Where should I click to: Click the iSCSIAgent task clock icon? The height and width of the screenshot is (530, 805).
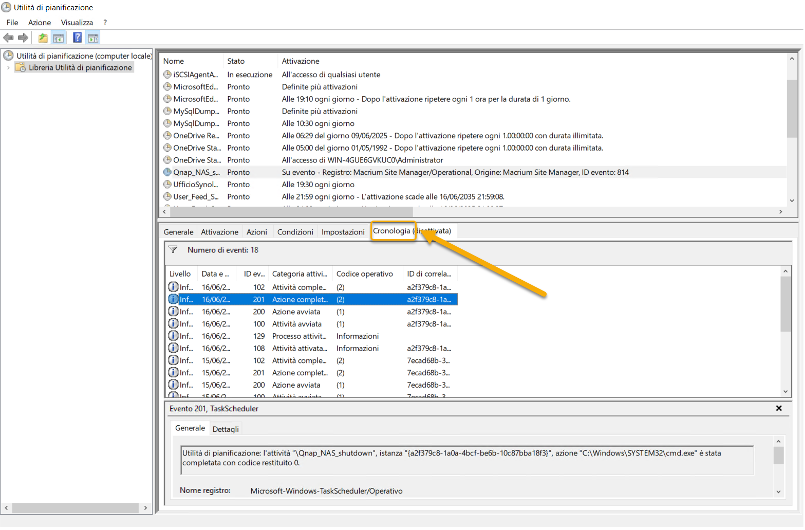(x=167, y=75)
